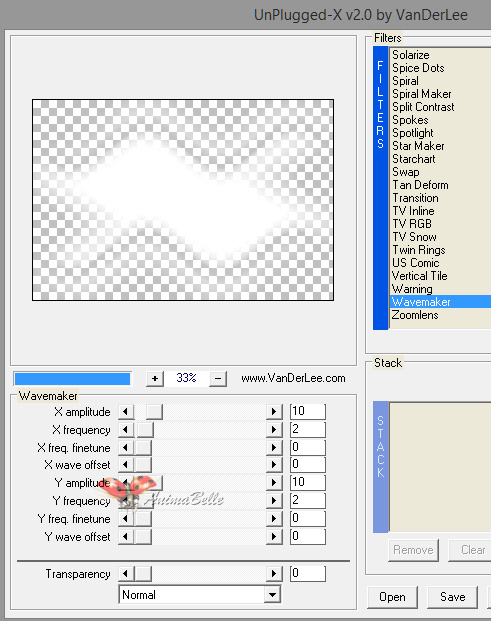The height and width of the screenshot is (621, 491).
Task: Click the Y wave offset value field
Action: pyautogui.click(x=308, y=536)
